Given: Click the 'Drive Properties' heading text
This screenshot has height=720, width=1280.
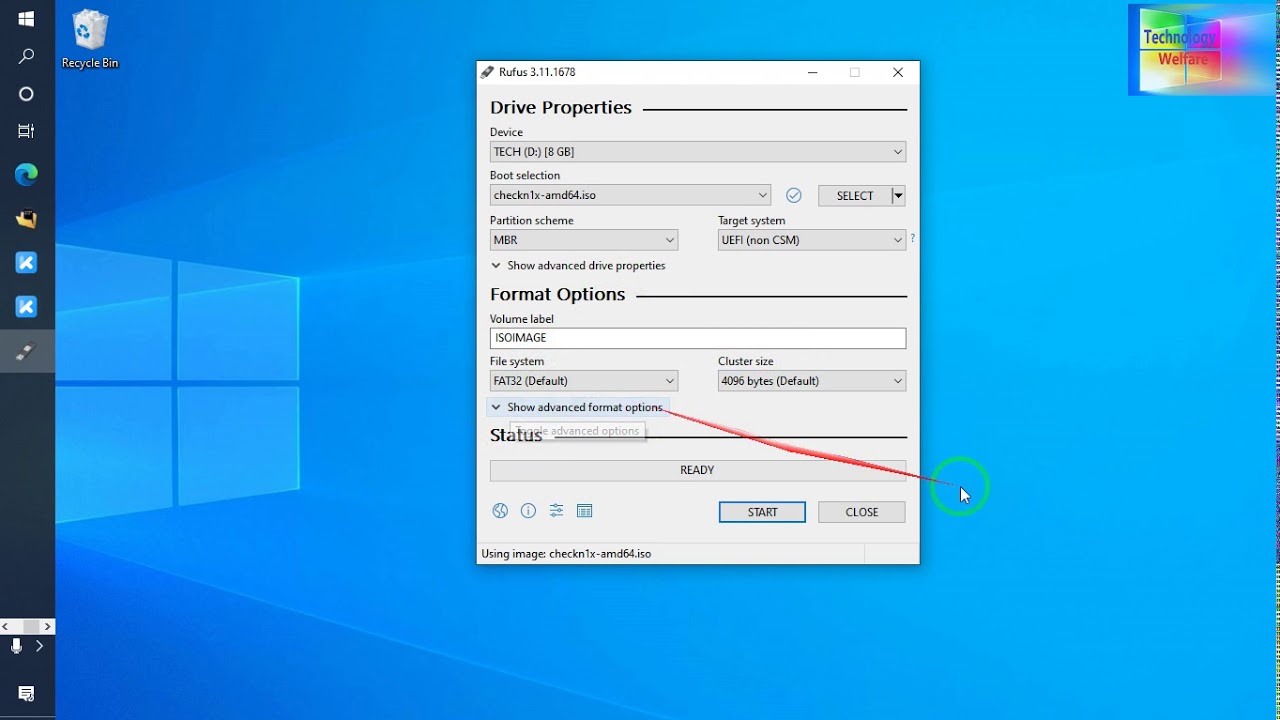Looking at the screenshot, I should coord(561,107).
